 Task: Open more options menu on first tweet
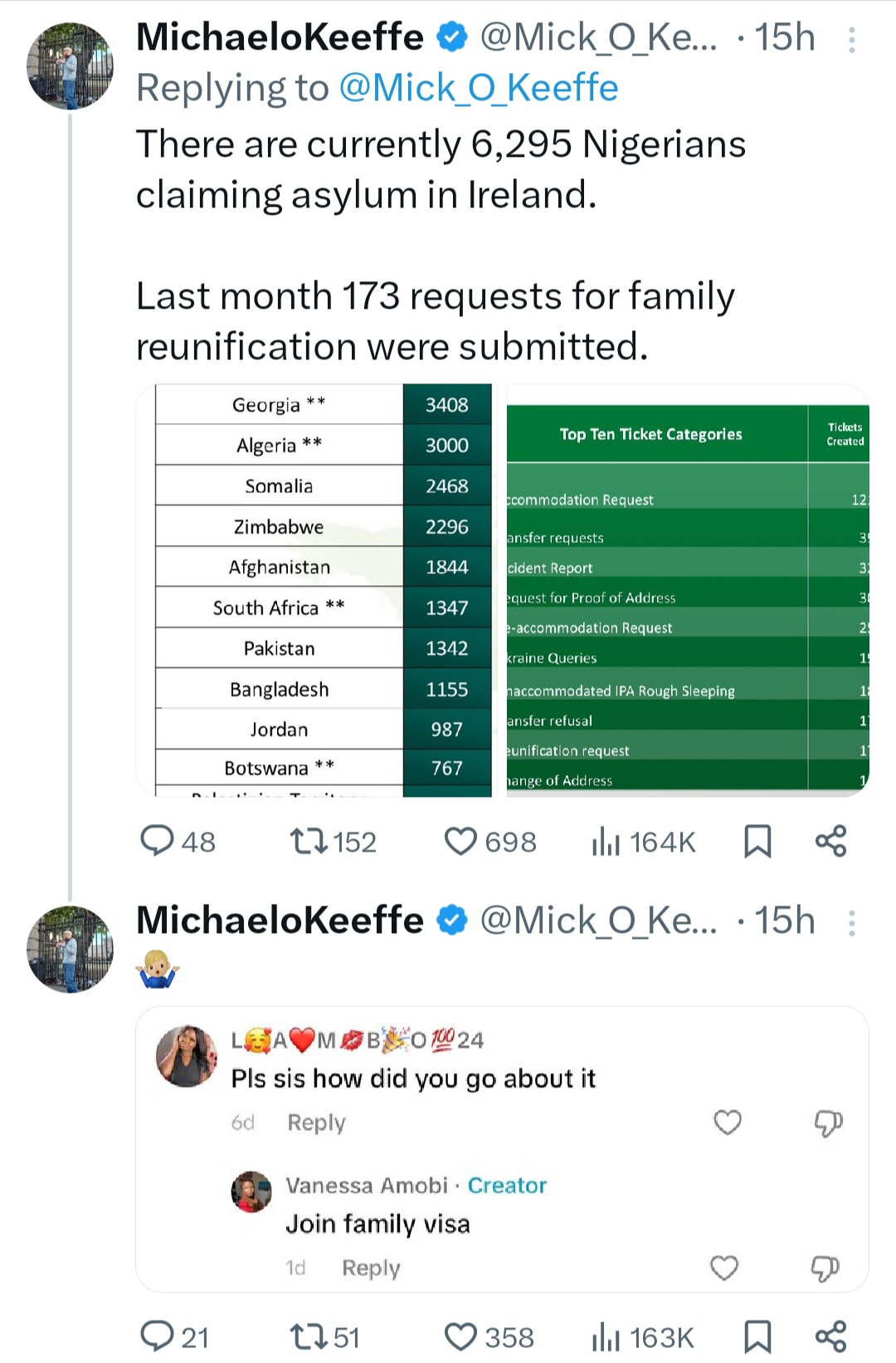tap(851, 39)
